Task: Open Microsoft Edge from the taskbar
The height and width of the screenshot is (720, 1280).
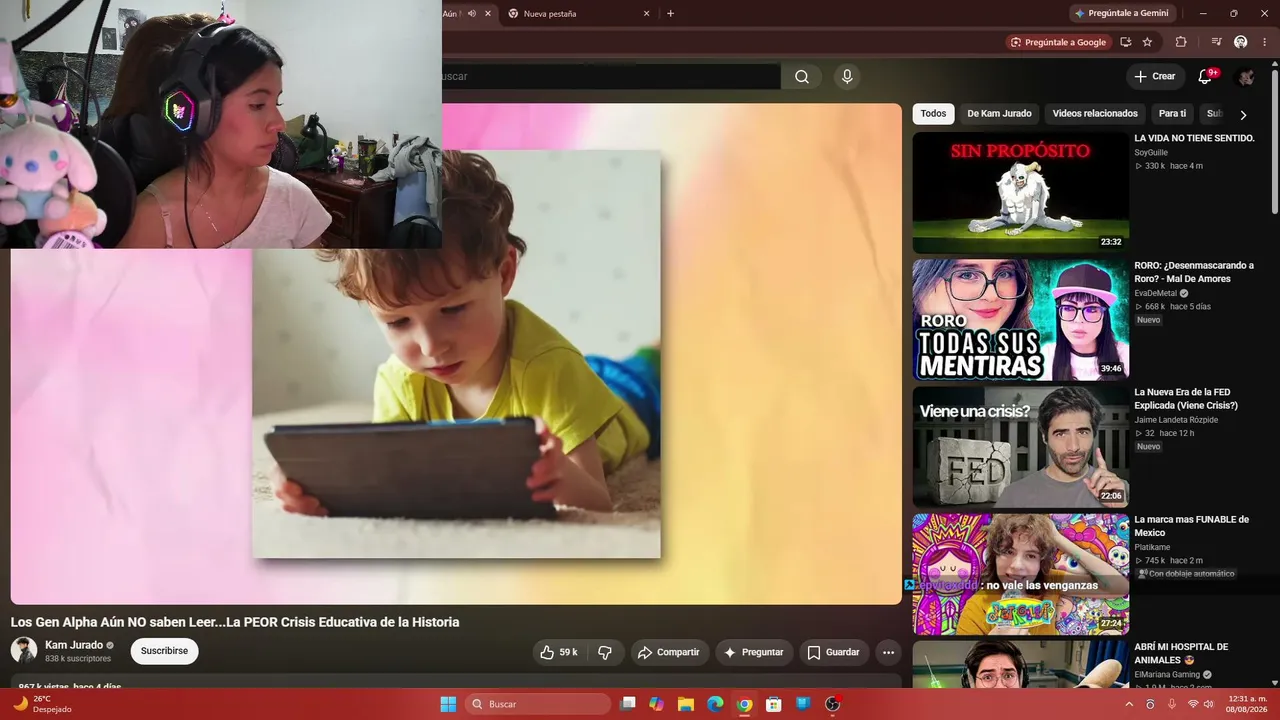Action: point(715,704)
